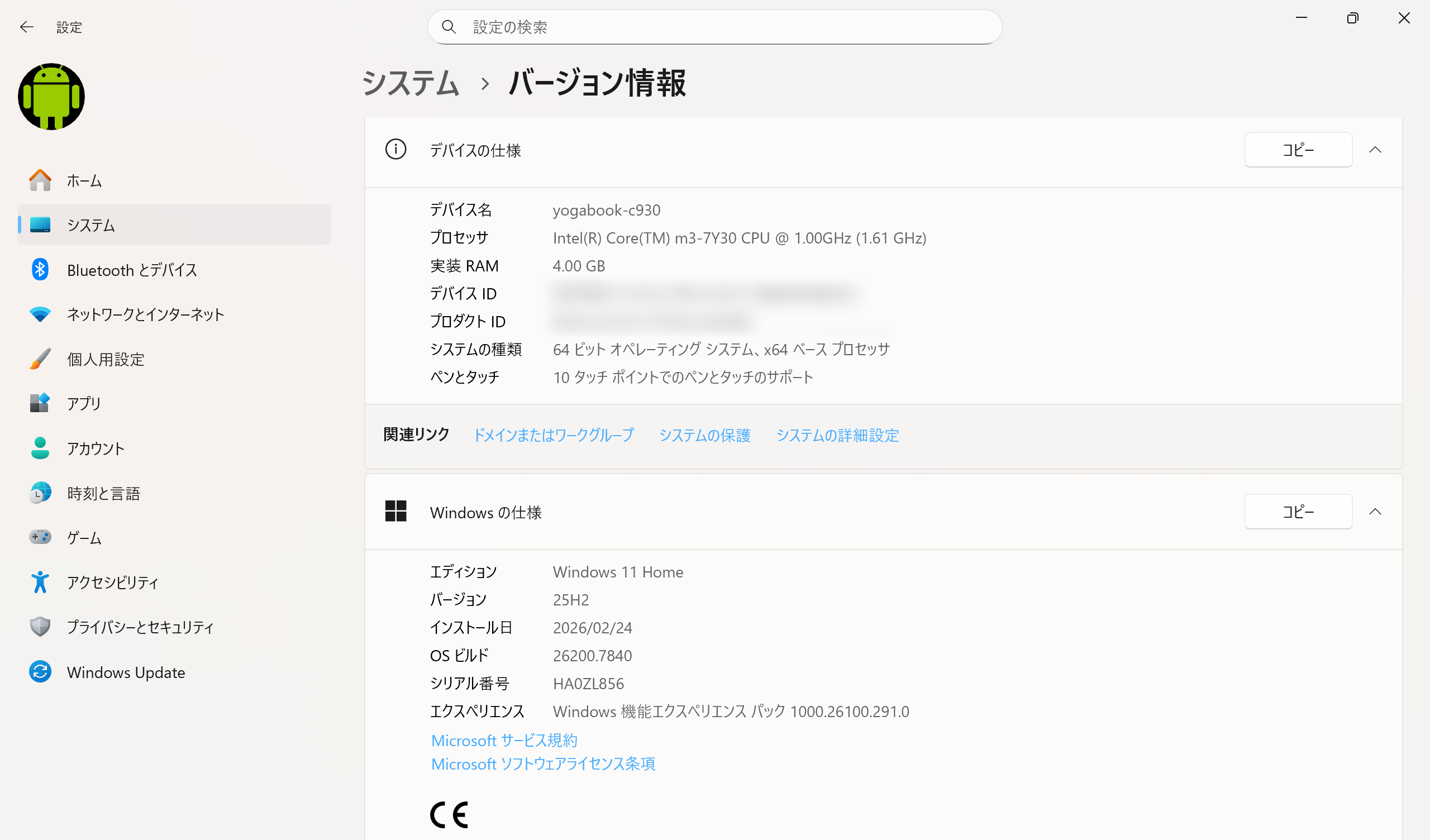Open システムの詳細設定 link

(x=837, y=435)
